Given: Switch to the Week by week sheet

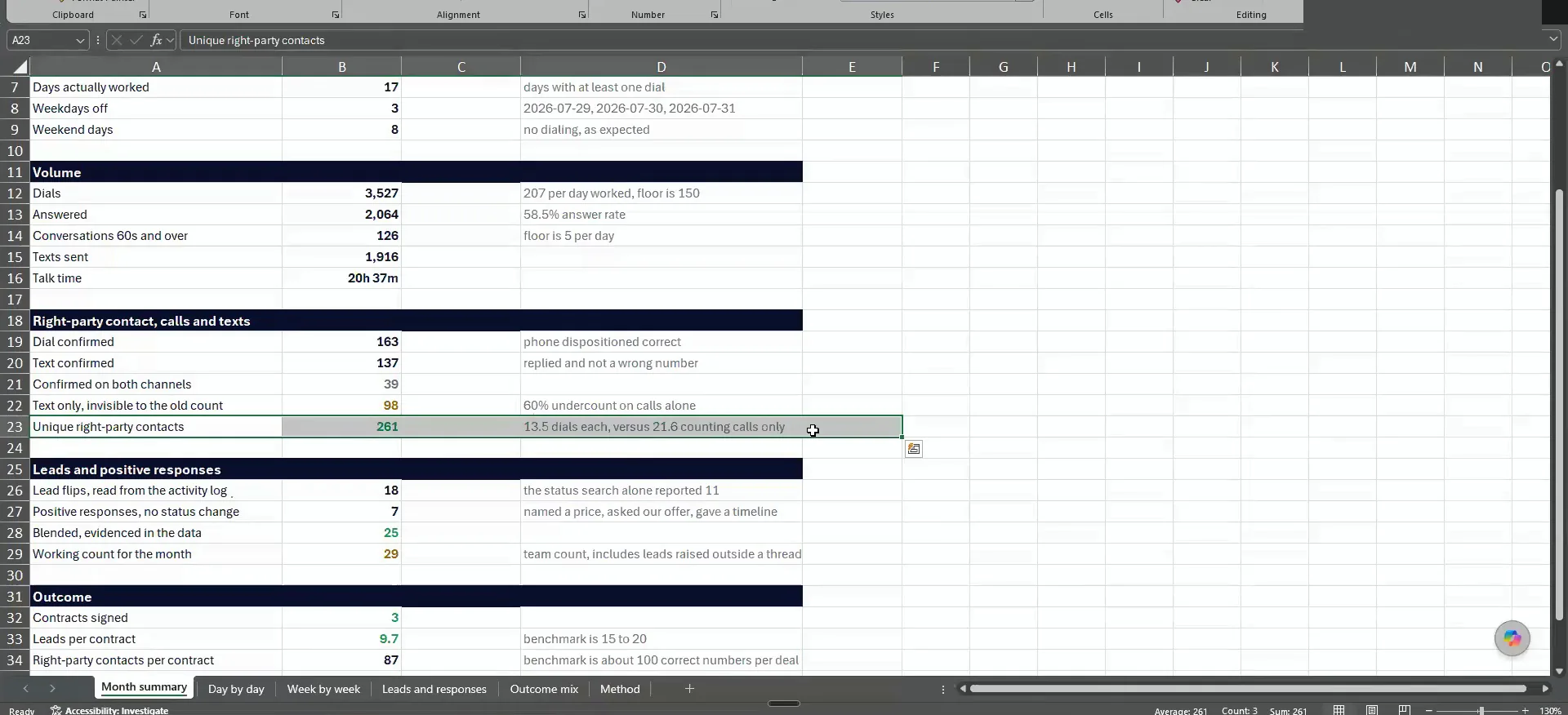Looking at the screenshot, I should coord(323,689).
